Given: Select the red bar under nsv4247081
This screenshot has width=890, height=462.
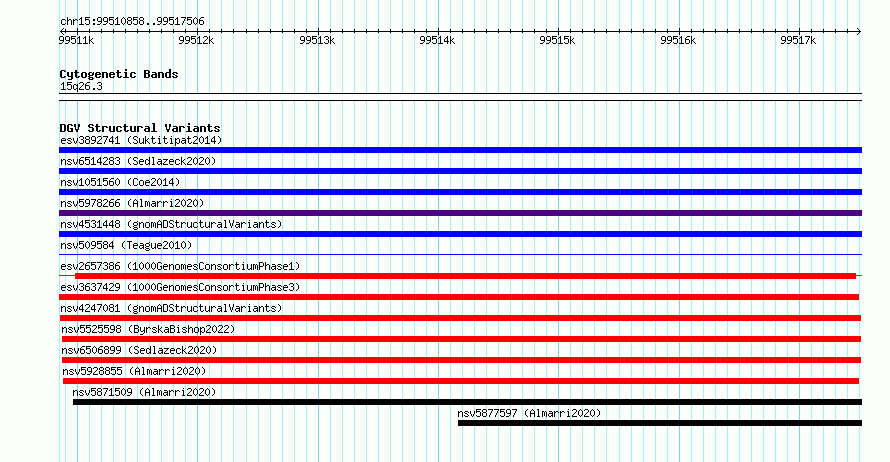Looking at the screenshot, I should 460,318.
